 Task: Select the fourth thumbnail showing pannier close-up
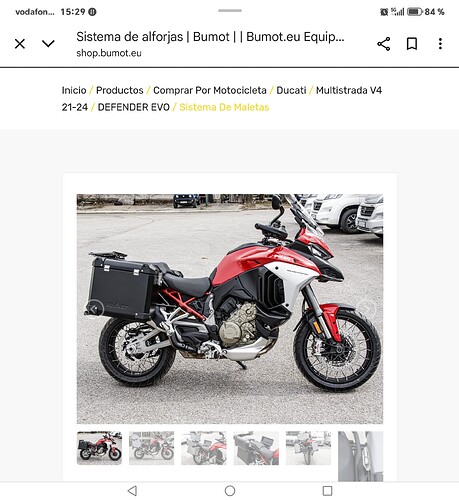[x=256, y=448]
